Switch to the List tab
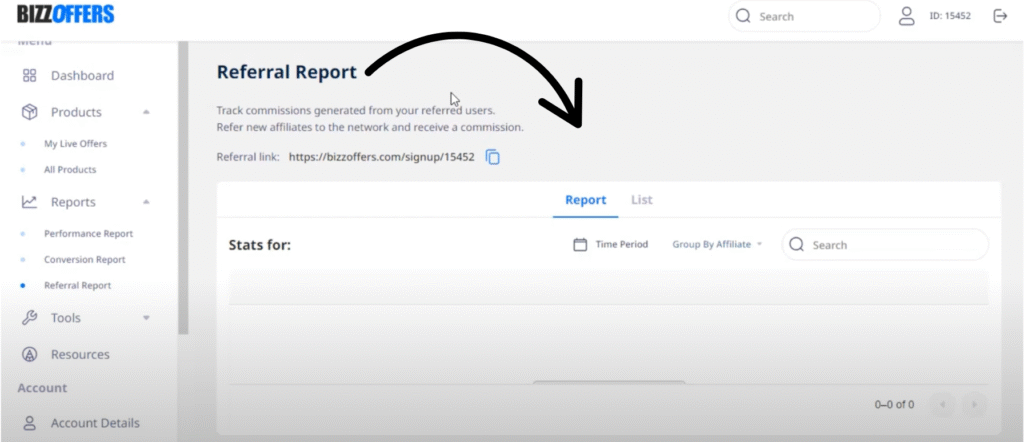The image size is (1024, 442). pos(641,200)
